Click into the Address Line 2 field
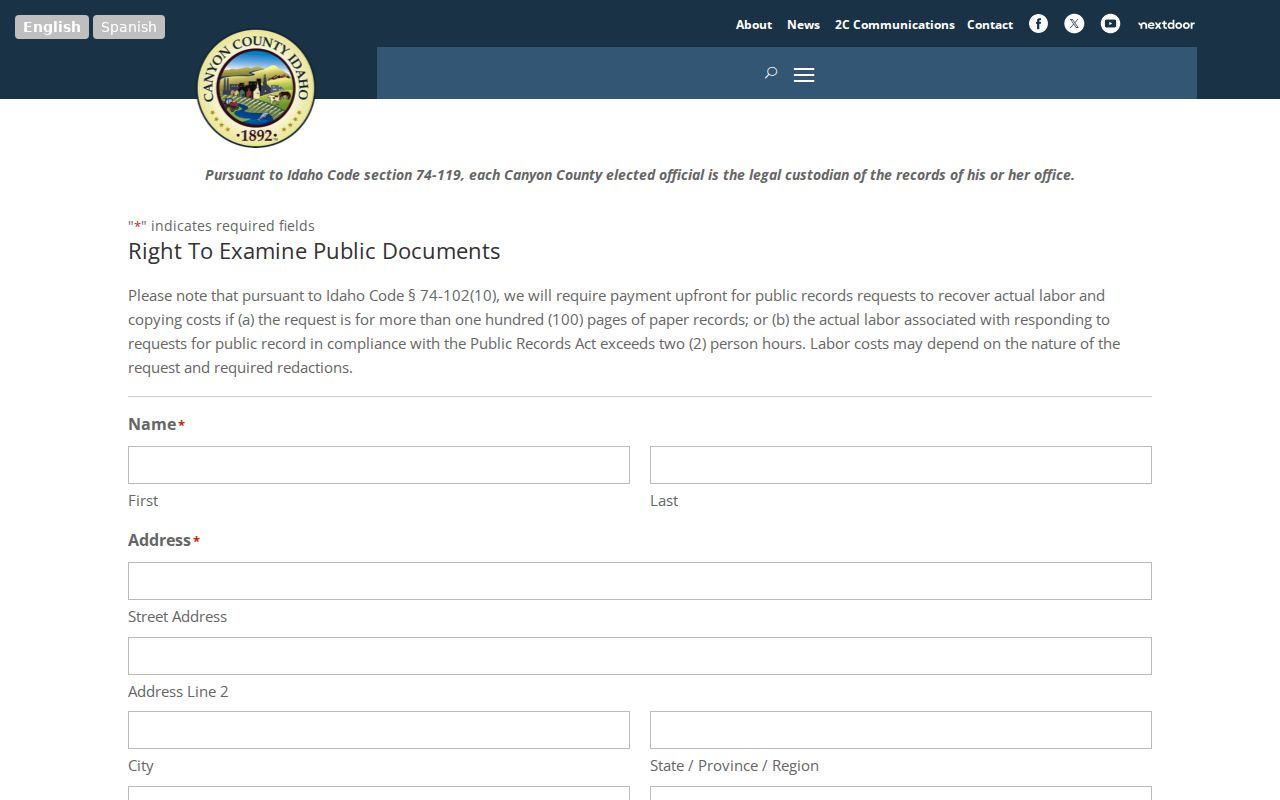The height and width of the screenshot is (800, 1280). pos(640,656)
